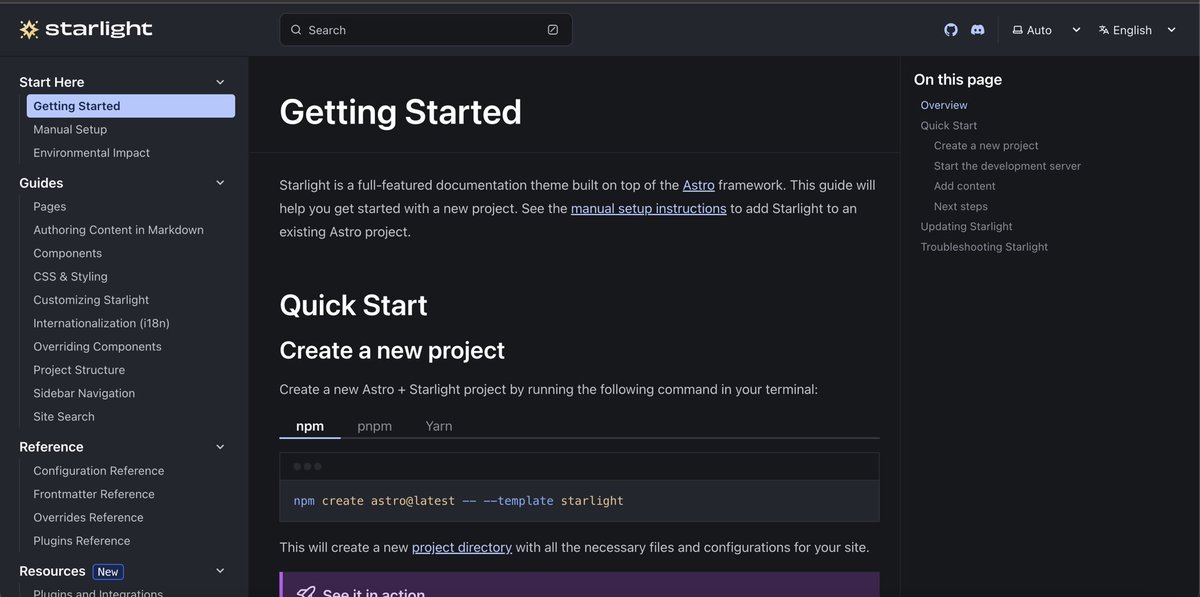Jump to Troubleshooting Starlight section
The width and height of the screenshot is (1200, 597).
coord(985,247)
